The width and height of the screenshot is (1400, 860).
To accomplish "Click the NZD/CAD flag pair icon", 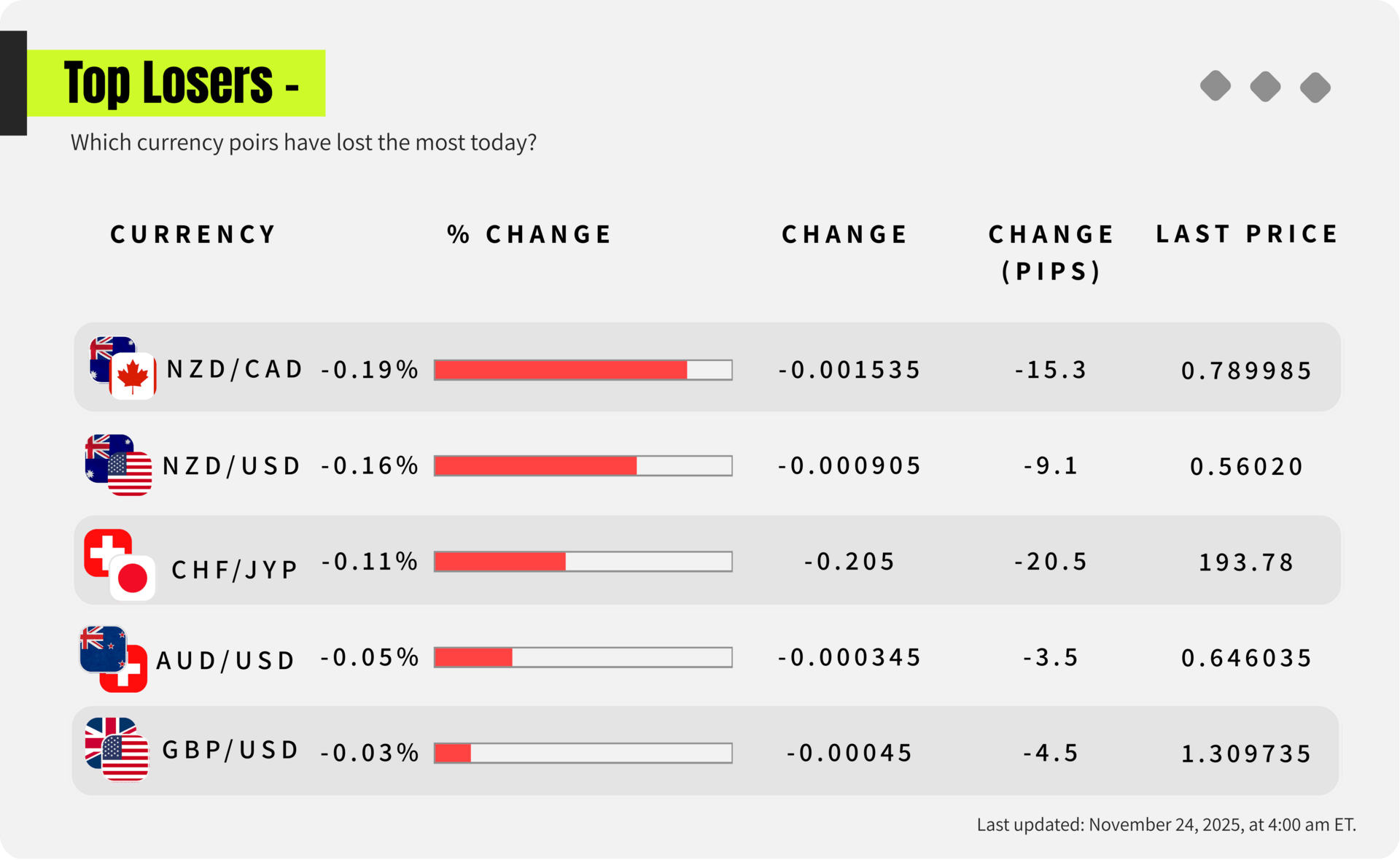I will pyautogui.click(x=122, y=368).
